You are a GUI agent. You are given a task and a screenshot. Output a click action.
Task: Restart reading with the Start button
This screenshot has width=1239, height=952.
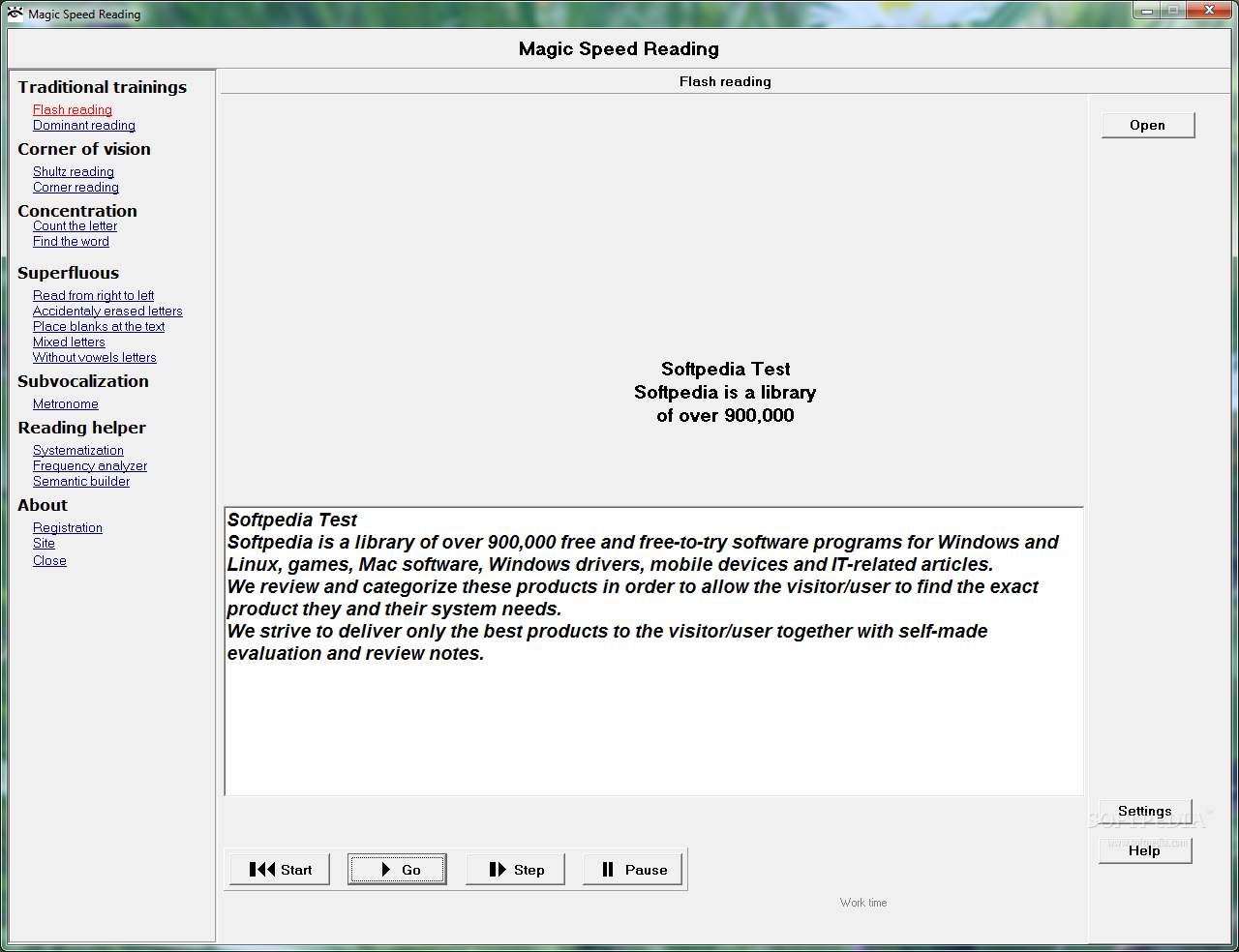click(x=280, y=870)
